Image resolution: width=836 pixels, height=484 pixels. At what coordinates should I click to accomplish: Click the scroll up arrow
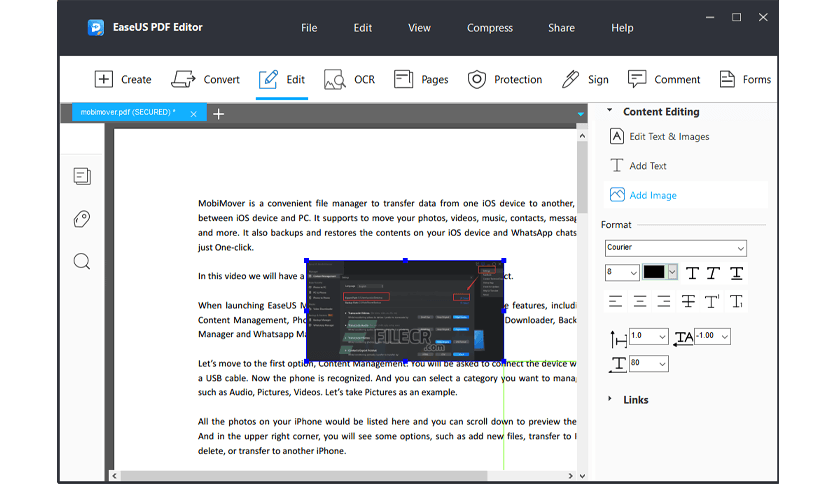click(x=582, y=136)
